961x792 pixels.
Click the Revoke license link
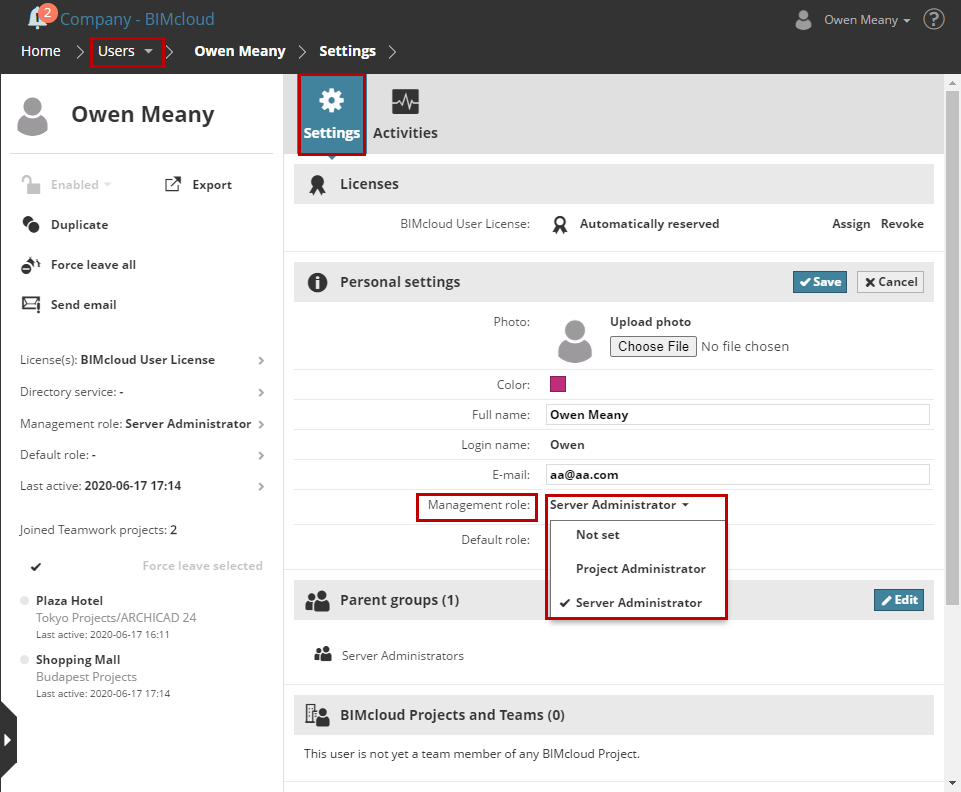coord(902,224)
